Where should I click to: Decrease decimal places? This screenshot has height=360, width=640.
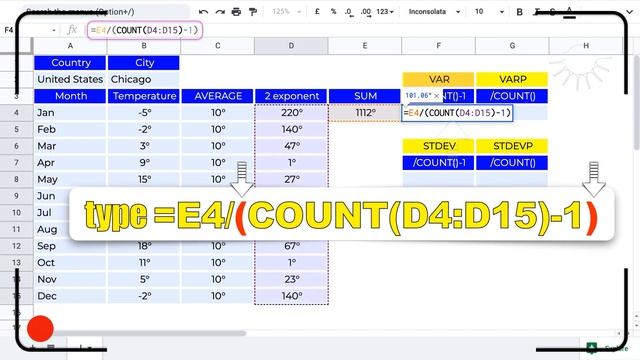349,12
